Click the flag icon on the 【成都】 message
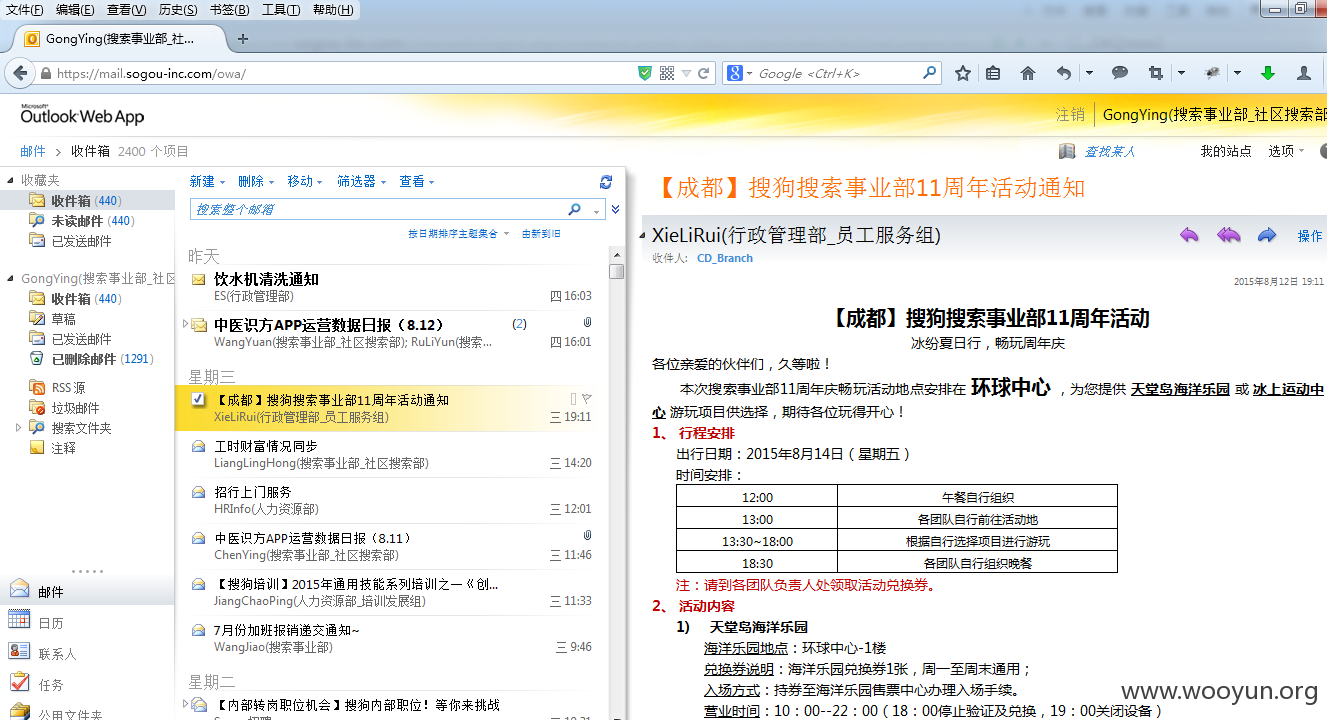Image resolution: width=1327 pixels, height=720 pixels. (586, 399)
